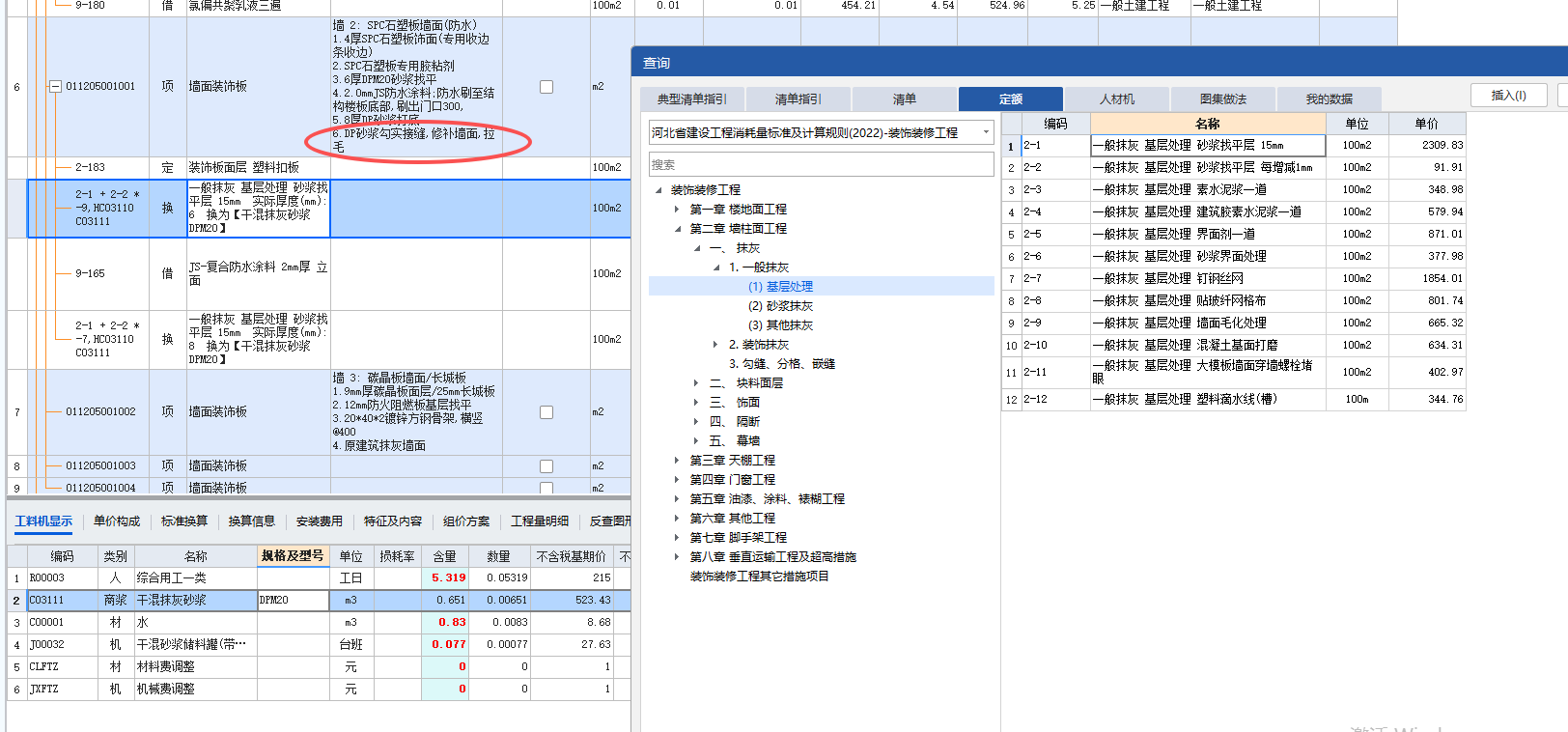
Task: Collapse the 一、抹灰 node arrow
Action: pyautogui.click(x=697, y=248)
